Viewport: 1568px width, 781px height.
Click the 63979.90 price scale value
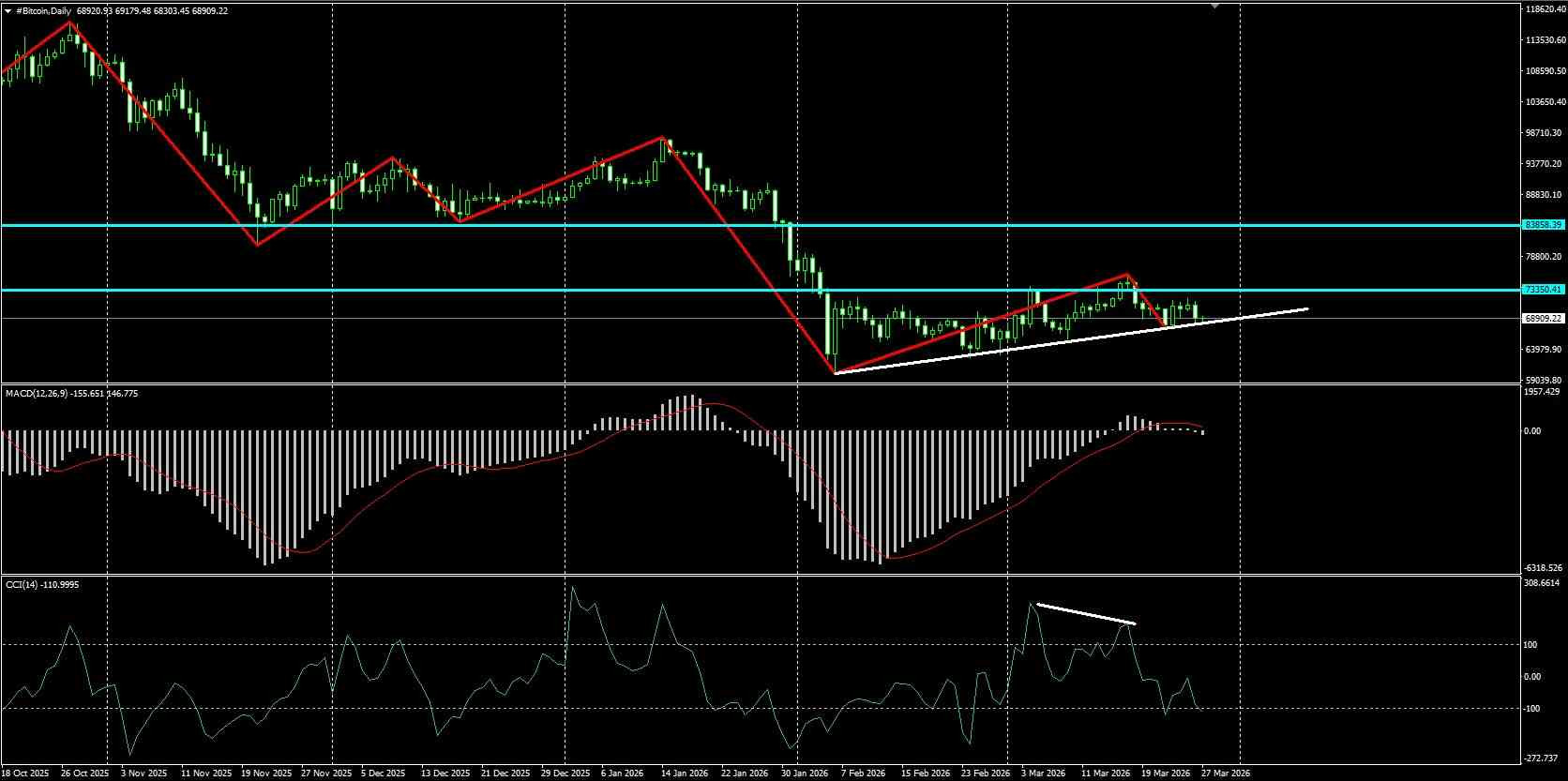coord(1544,349)
